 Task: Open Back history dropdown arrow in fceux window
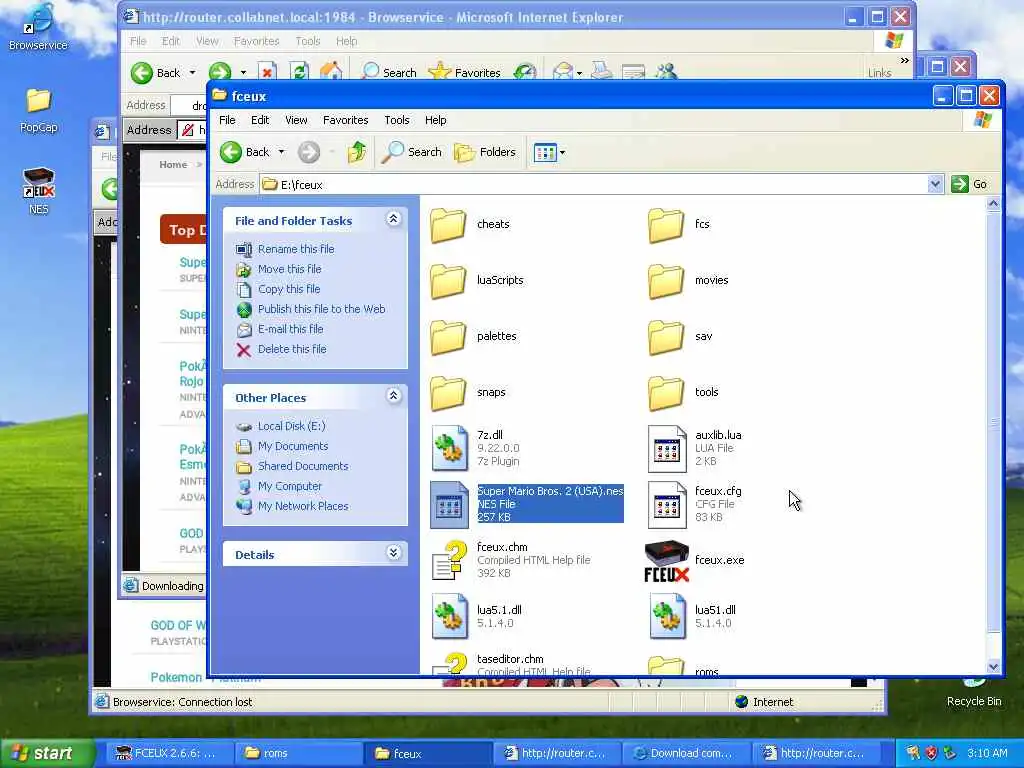click(x=281, y=152)
